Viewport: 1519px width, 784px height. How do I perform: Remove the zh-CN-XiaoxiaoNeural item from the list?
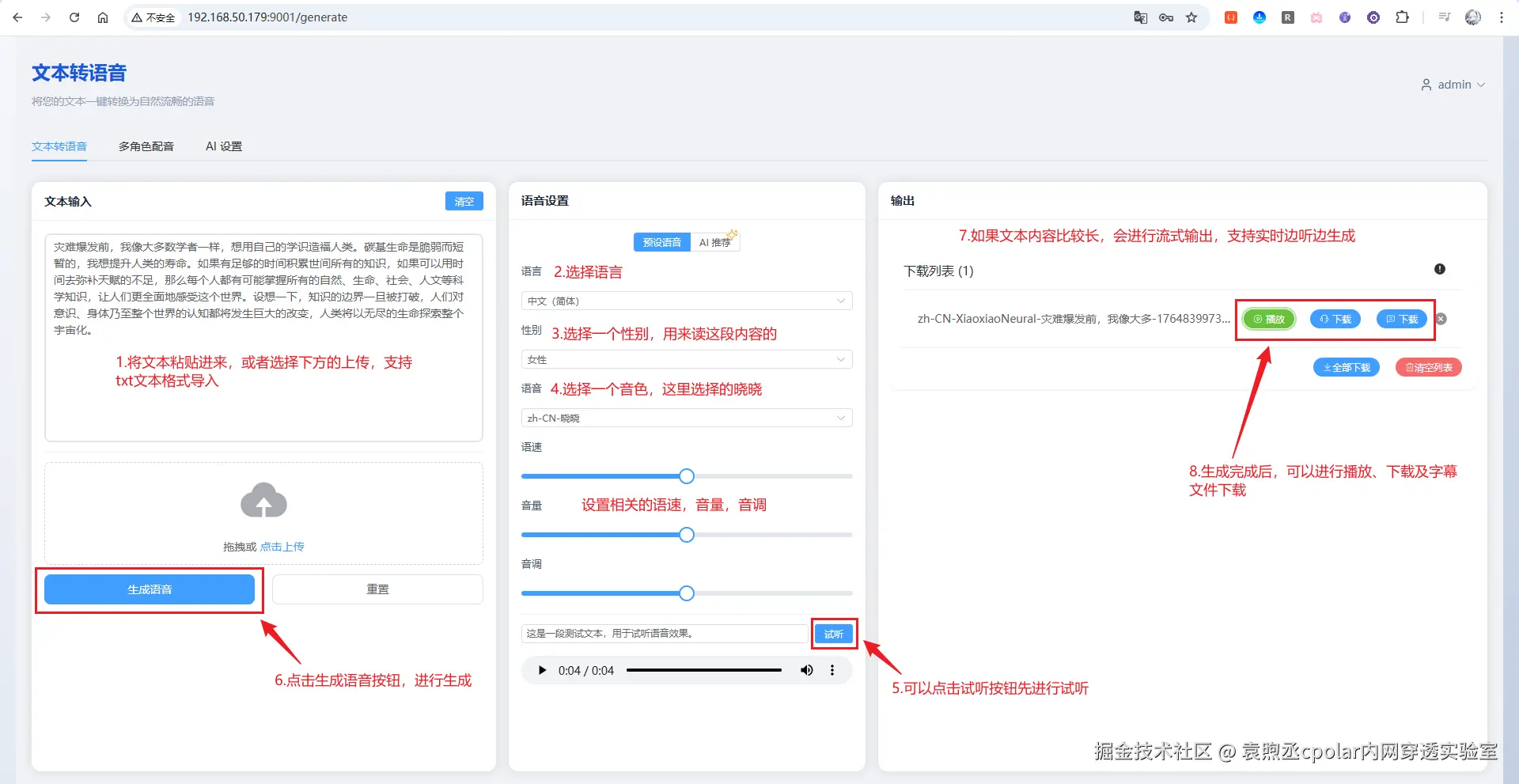tap(1441, 319)
